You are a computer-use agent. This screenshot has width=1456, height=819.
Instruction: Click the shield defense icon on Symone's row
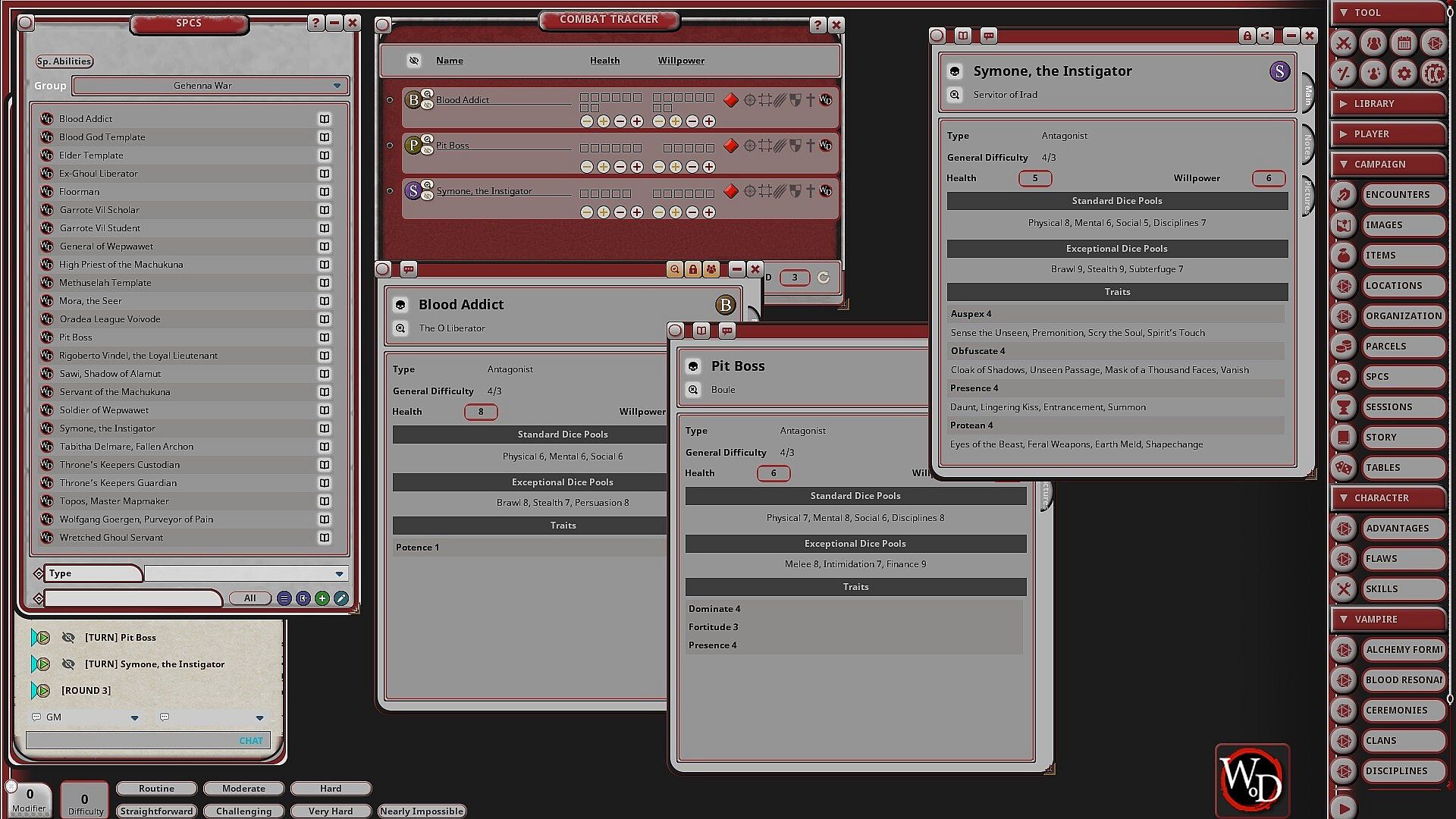(795, 191)
